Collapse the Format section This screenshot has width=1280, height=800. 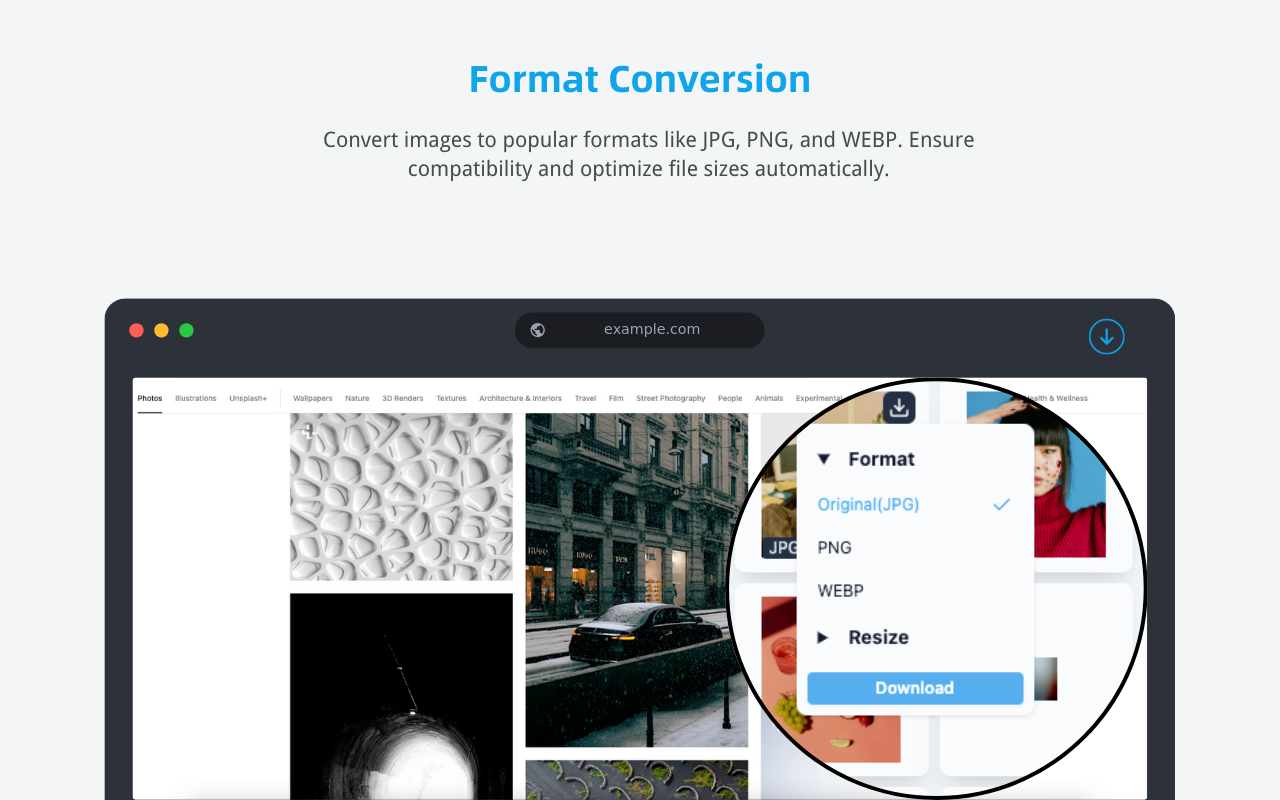coord(823,458)
